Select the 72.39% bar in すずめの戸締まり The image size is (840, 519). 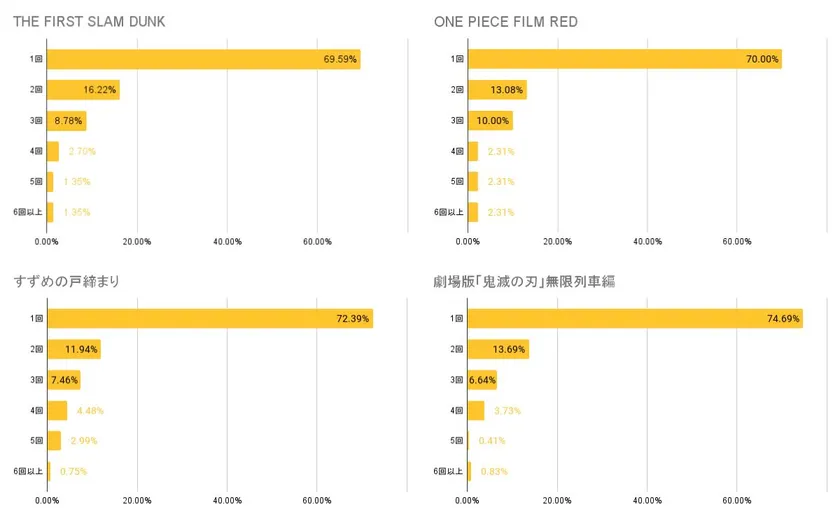pos(211,318)
